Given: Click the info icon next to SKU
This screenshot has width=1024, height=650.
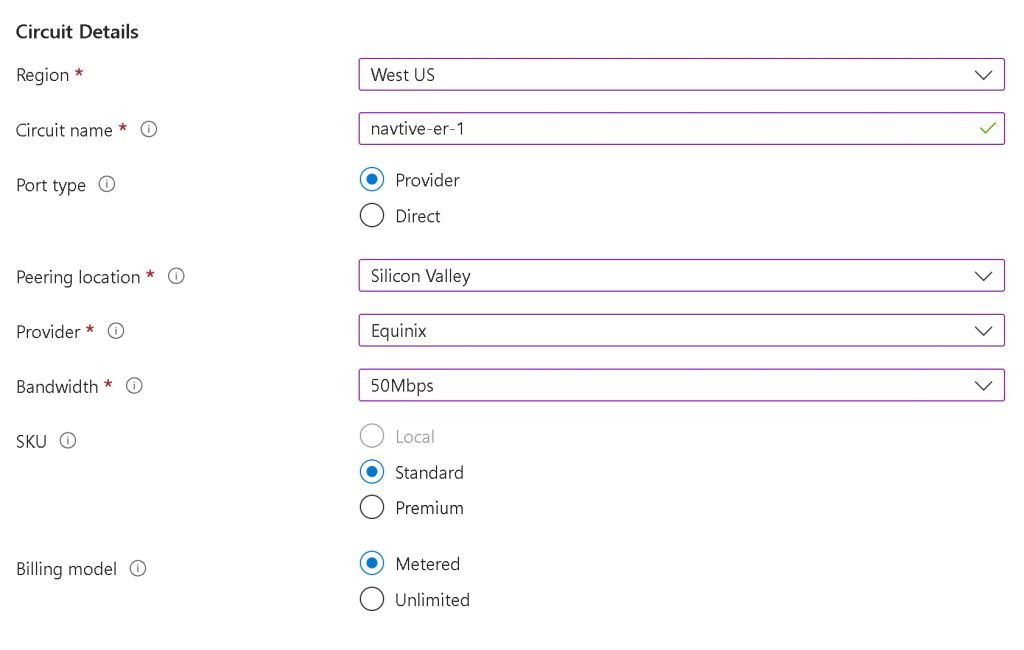Looking at the screenshot, I should (x=68, y=440).
